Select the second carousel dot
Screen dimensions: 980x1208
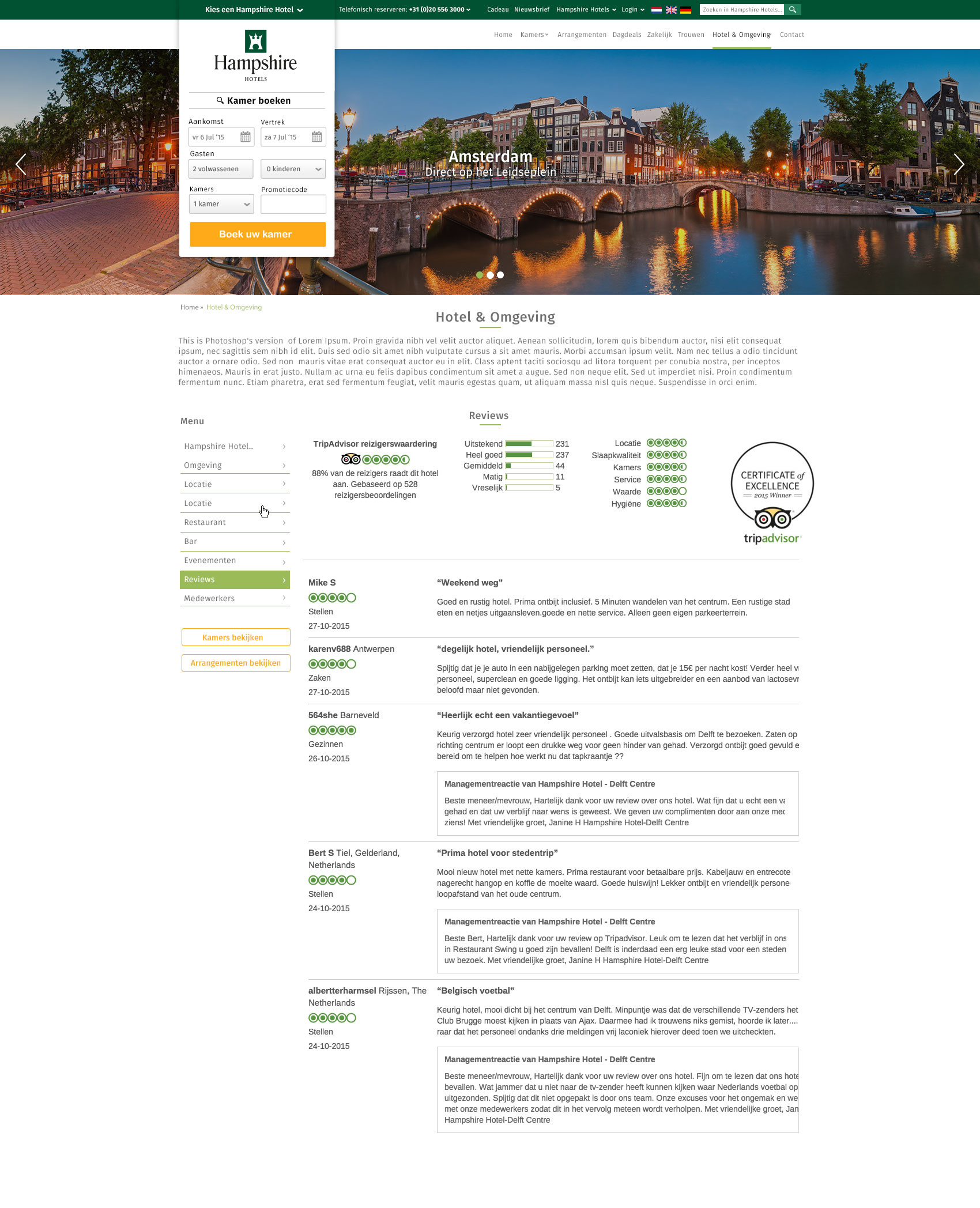[490, 275]
